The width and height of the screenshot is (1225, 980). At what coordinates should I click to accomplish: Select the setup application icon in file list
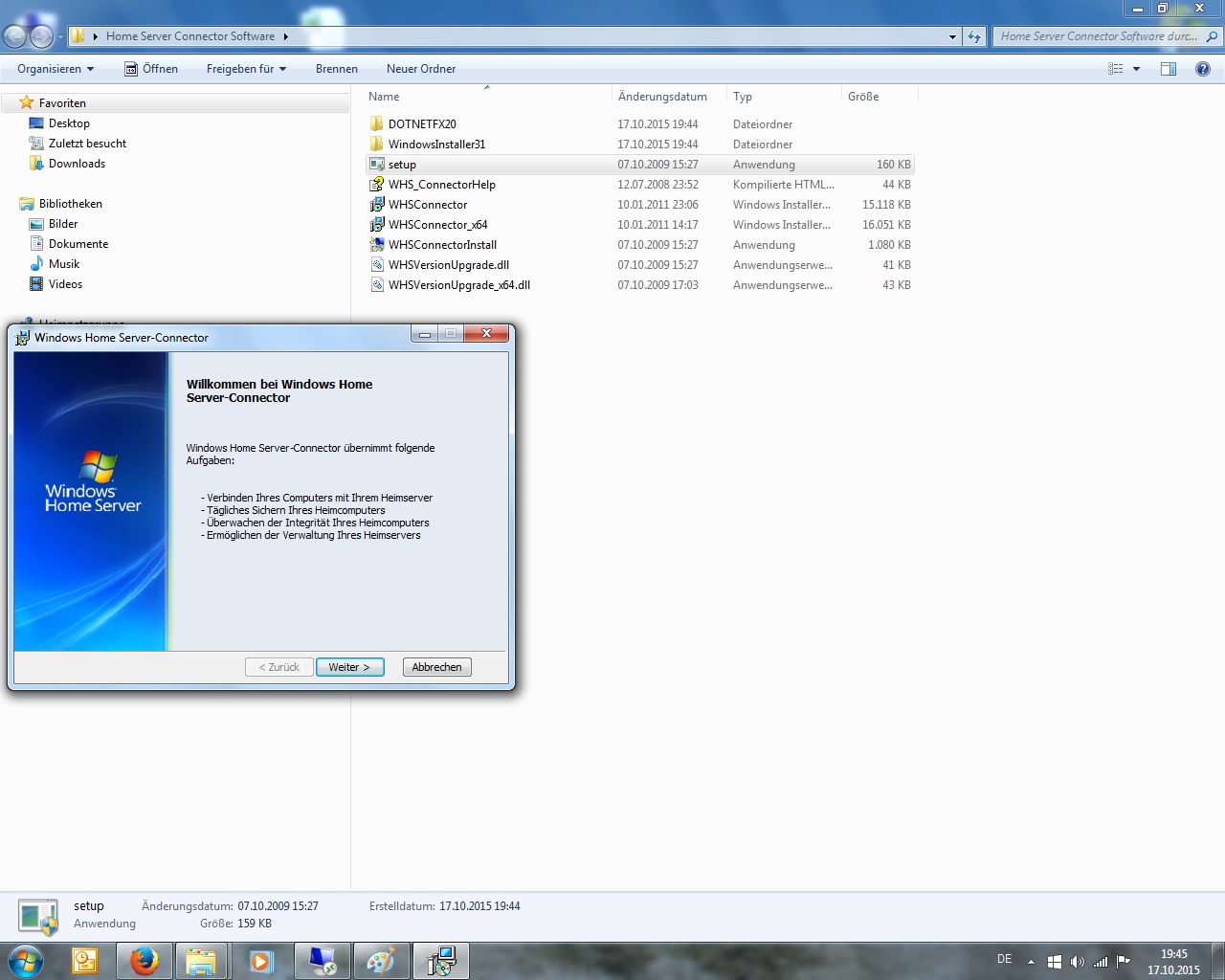377,164
